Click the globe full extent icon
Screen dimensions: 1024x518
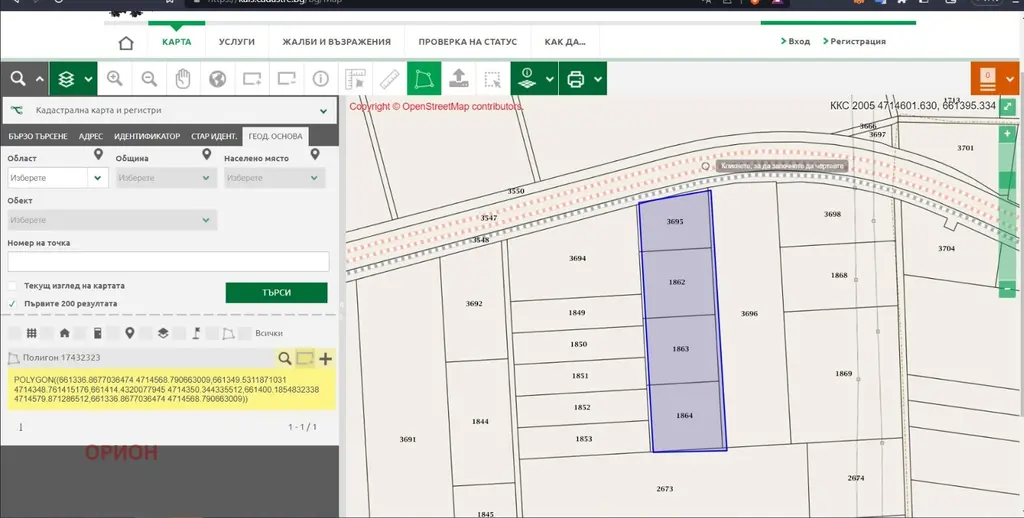coord(217,79)
